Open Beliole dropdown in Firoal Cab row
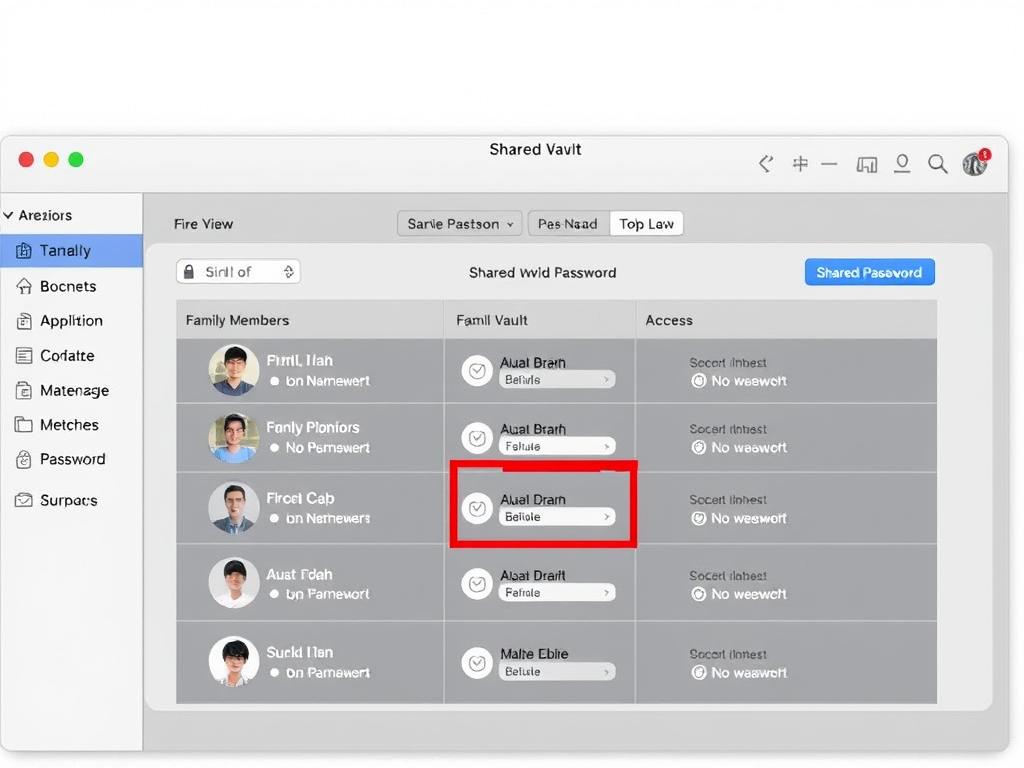The image size is (1024, 768). [557, 517]
